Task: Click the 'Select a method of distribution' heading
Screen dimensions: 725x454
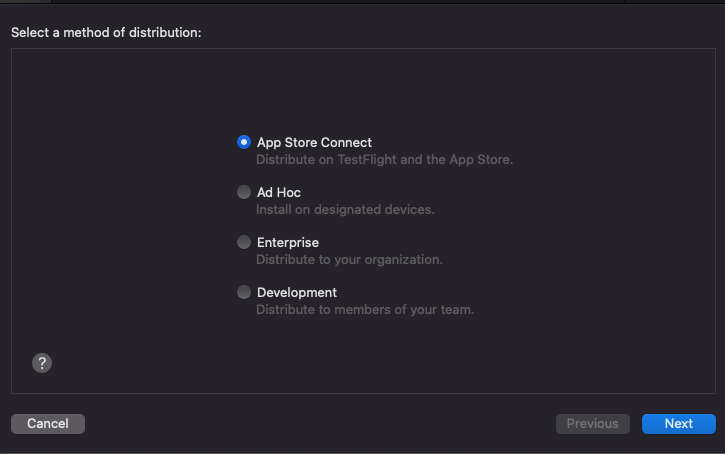Action: 106,33
